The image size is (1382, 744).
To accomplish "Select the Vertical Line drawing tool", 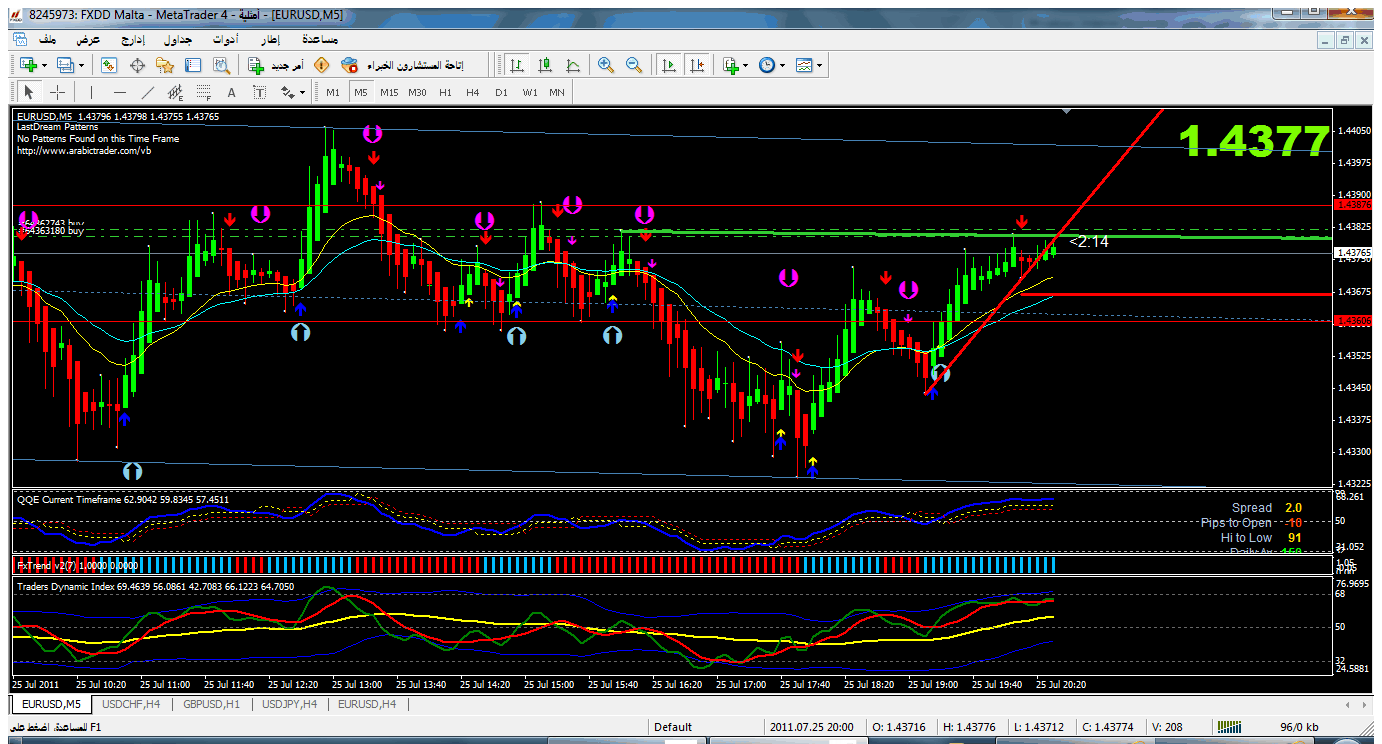I will click(x=91, y=92).
